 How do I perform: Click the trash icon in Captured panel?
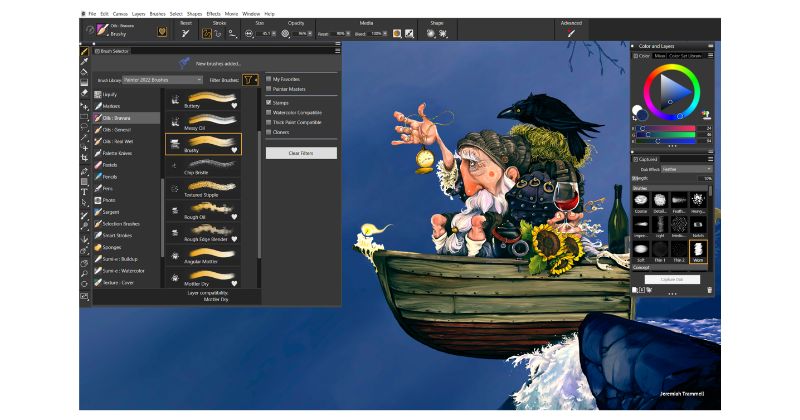(x=709, y=290)
